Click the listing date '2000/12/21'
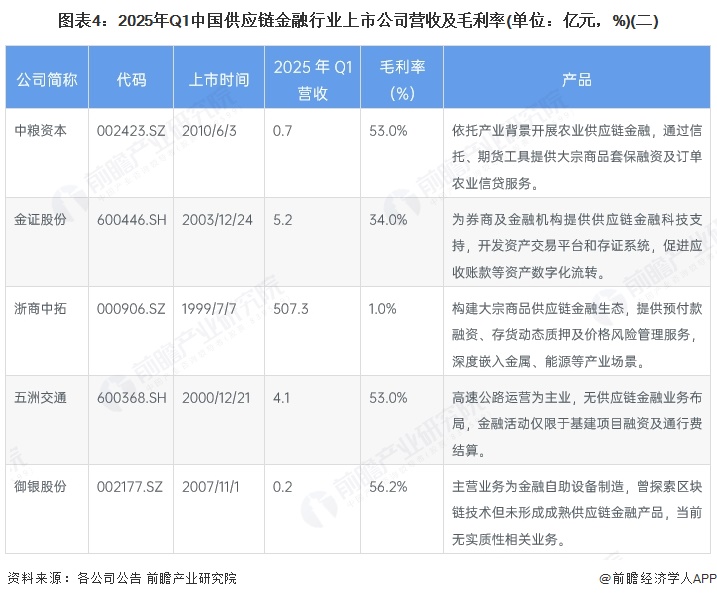The height and width of the screenshot is (599, 717). [216, 397]
